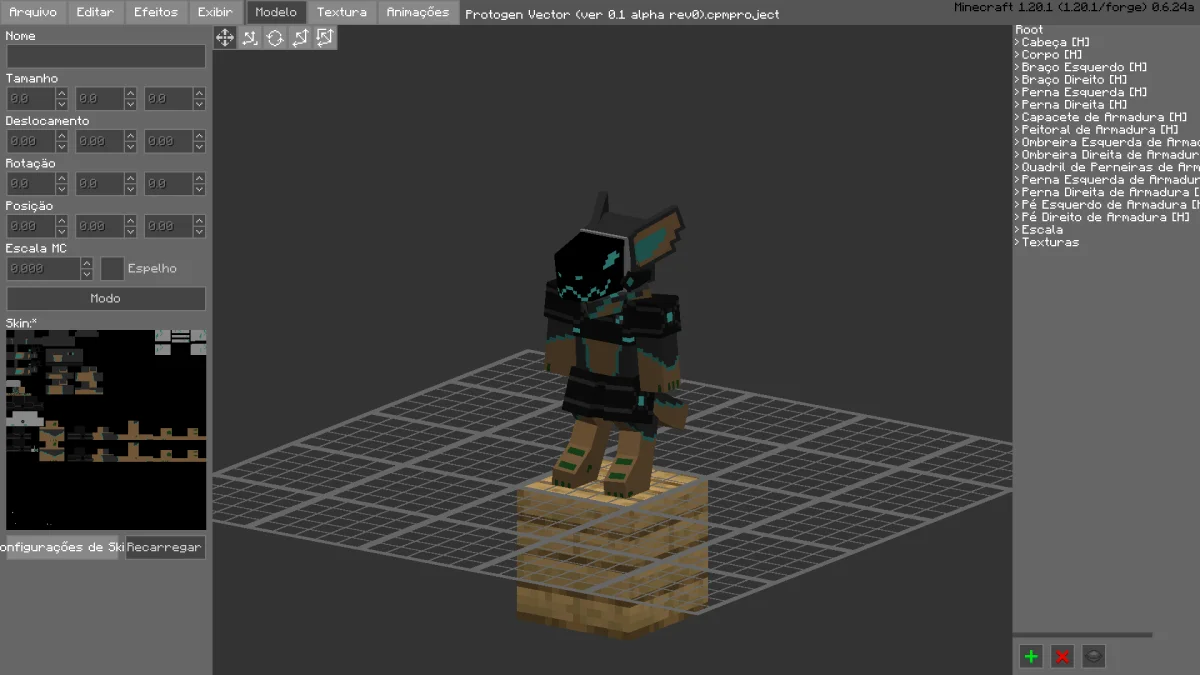Decrease the third Posição value with down arrow
Screen dimensions: 1200x675
(x=199, y=232)
